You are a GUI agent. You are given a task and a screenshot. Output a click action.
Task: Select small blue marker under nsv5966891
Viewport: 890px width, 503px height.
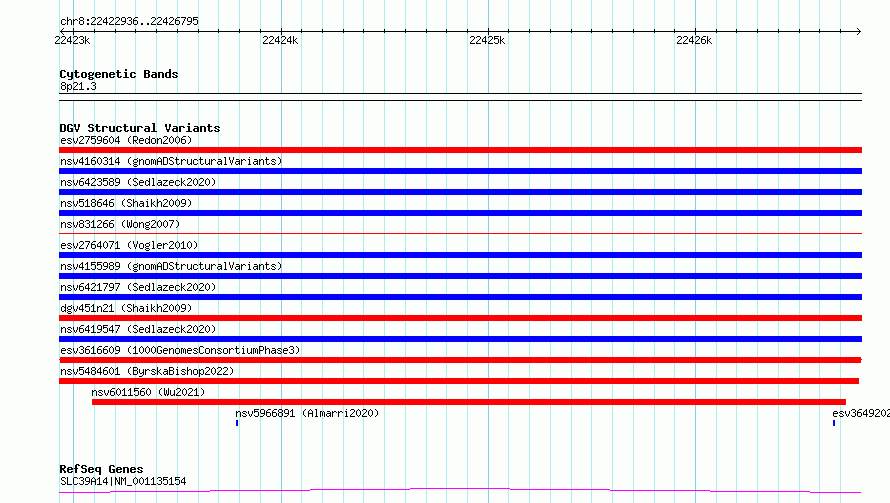tap(237, 423)
